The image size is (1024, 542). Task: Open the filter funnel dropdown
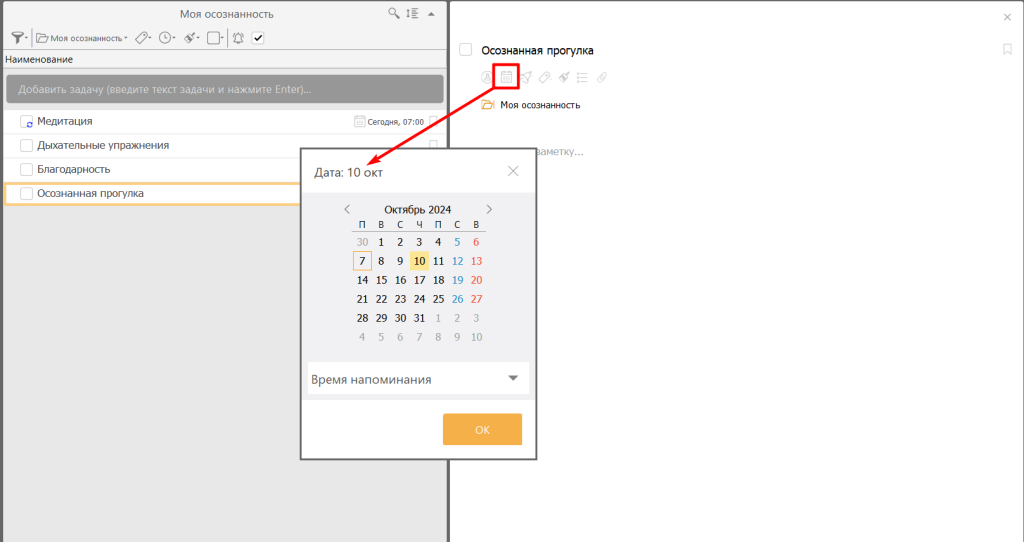pos(18,38)
